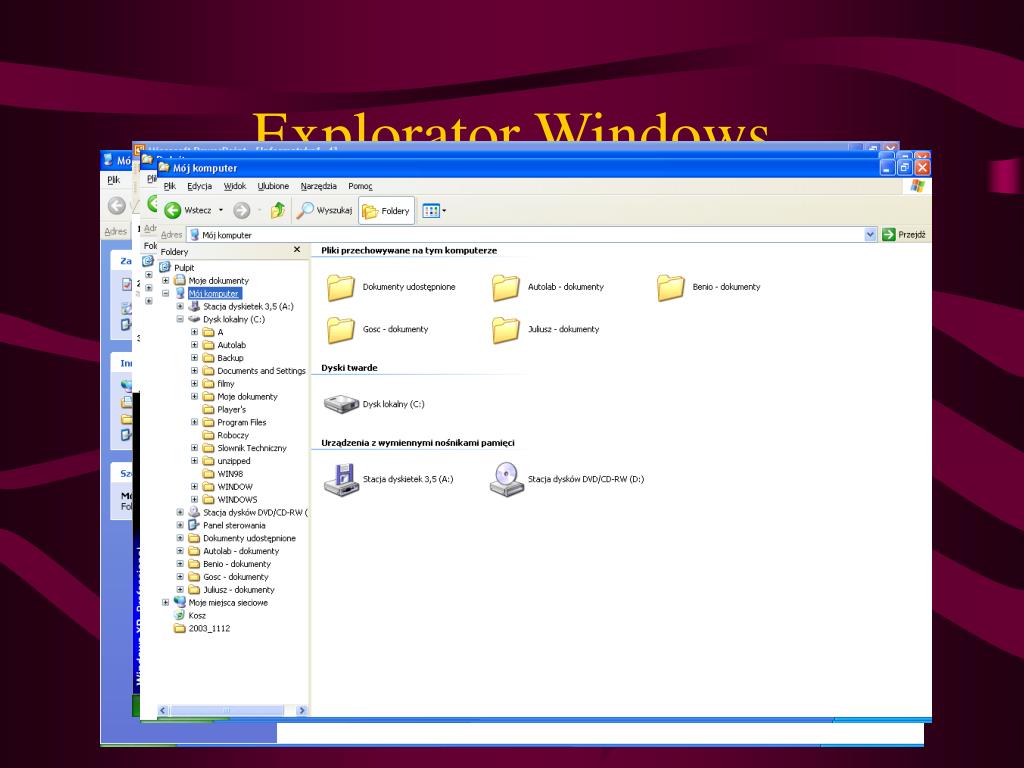Select Player's folder in tree
This screenshot has height=768, width=1024.
[x=231, y=409]
